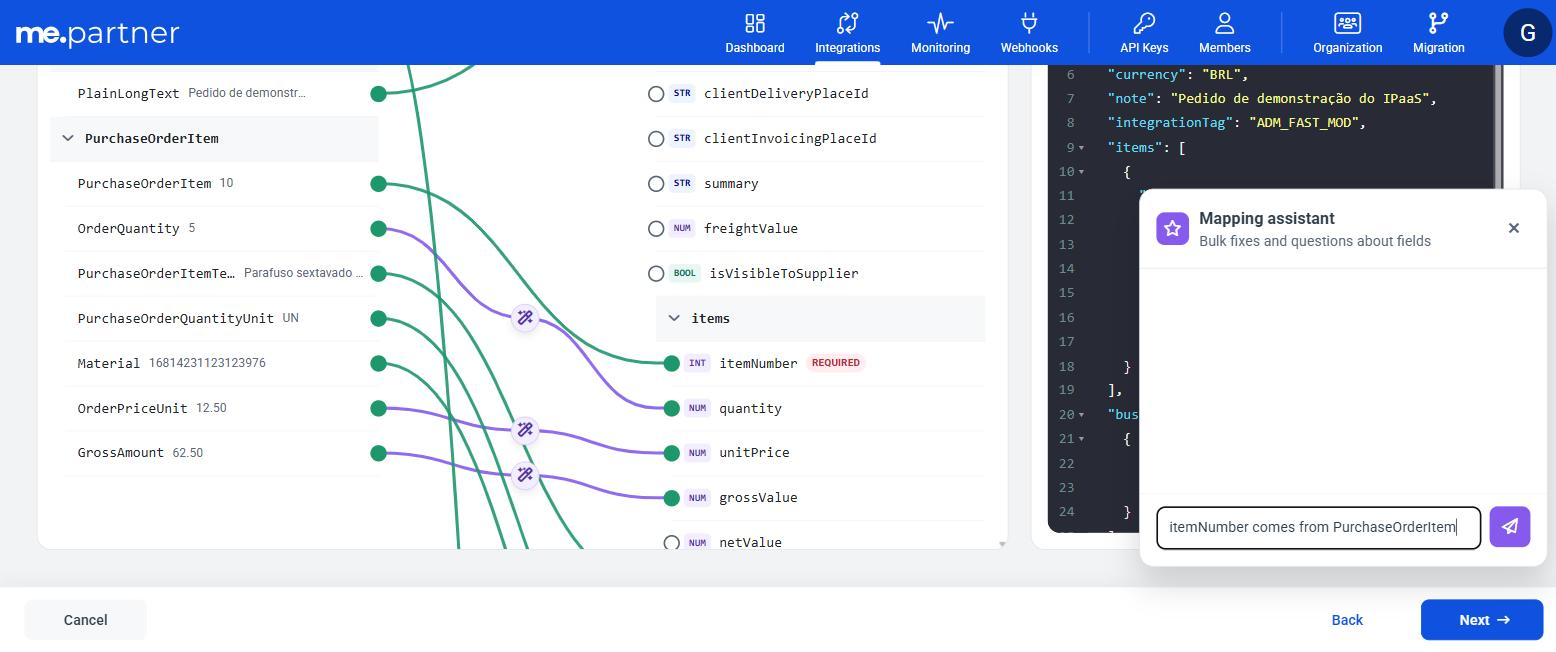
Task: Fold the code block at line 10
Action: point(1081,172)
